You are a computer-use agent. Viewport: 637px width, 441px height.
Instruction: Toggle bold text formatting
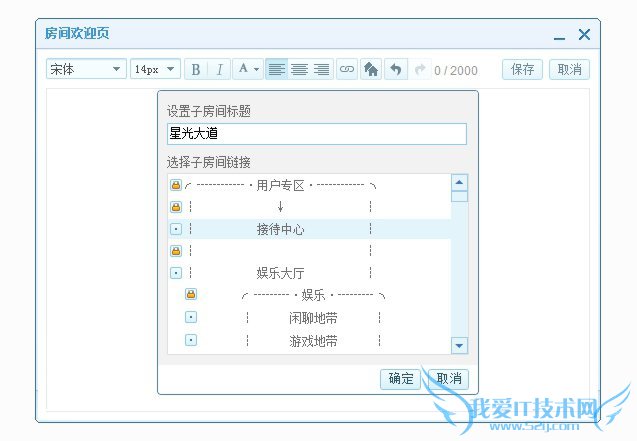pos(196,69)
